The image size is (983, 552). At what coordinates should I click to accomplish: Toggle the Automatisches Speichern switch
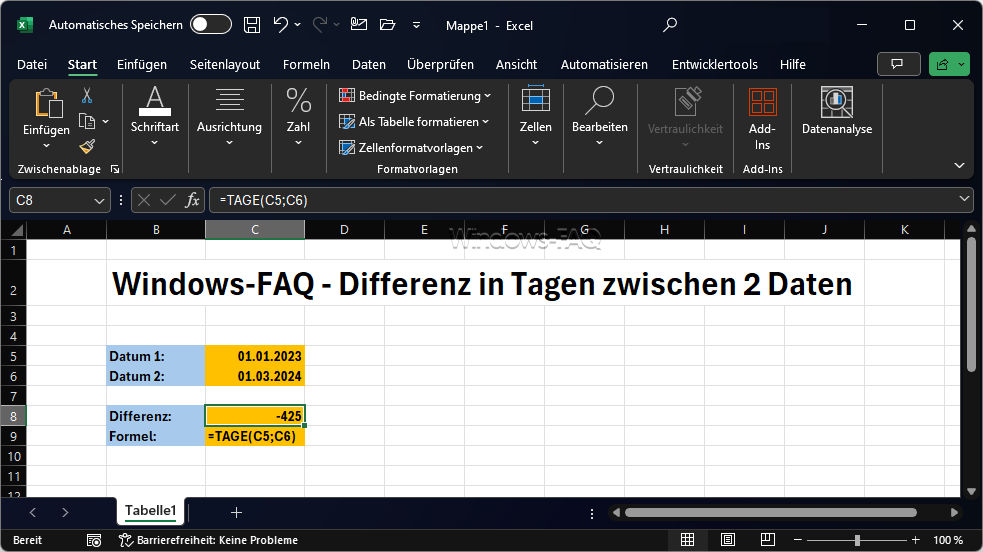point(211,24)
